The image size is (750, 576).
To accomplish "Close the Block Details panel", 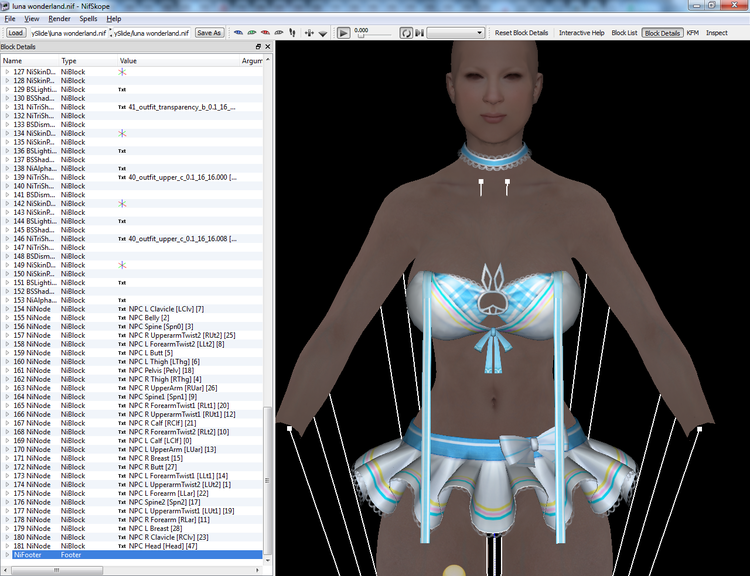I will click(x=267, y=46).
